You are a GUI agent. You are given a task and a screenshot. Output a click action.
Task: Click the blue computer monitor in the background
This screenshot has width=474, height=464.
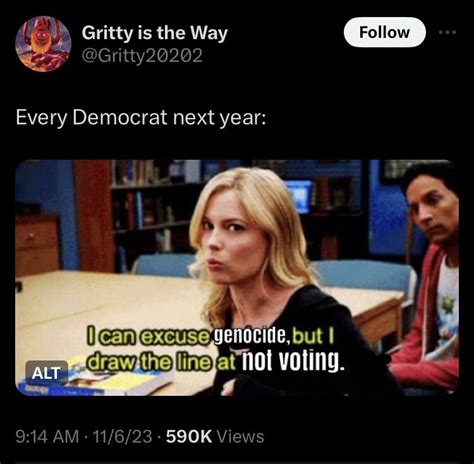click(300, 196)
